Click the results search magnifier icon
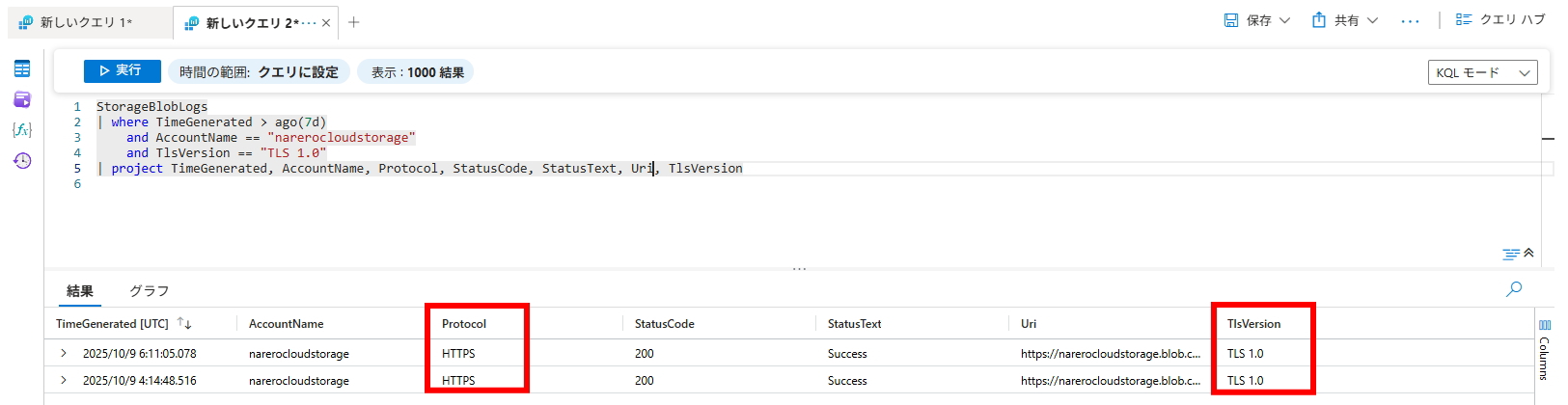The width and height of the screenshot is (1568, 405). coord(1514,289)
